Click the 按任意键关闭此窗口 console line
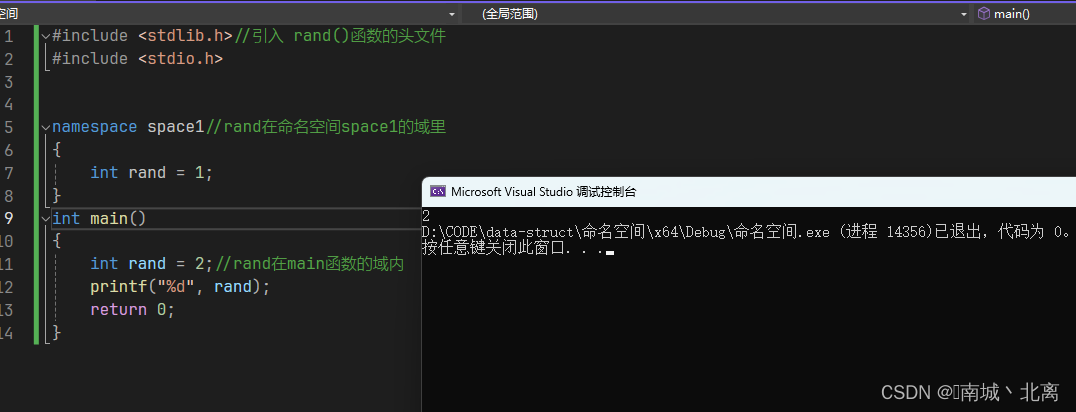1076x412 pixels. pos(517,249)
